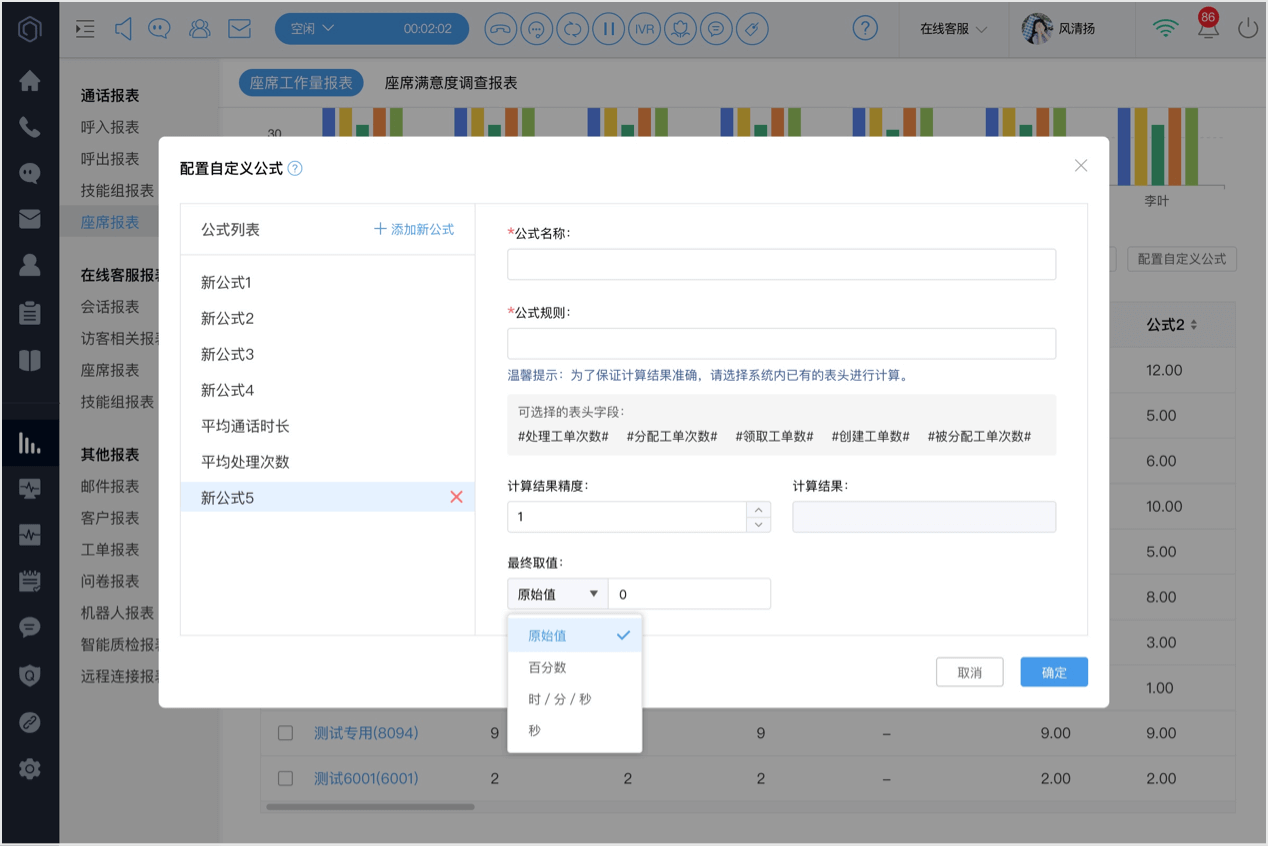Screen dimensions: 1268x846
Task: Switch to 座席工作量报表 tab
Action: (x=301, y=83)
